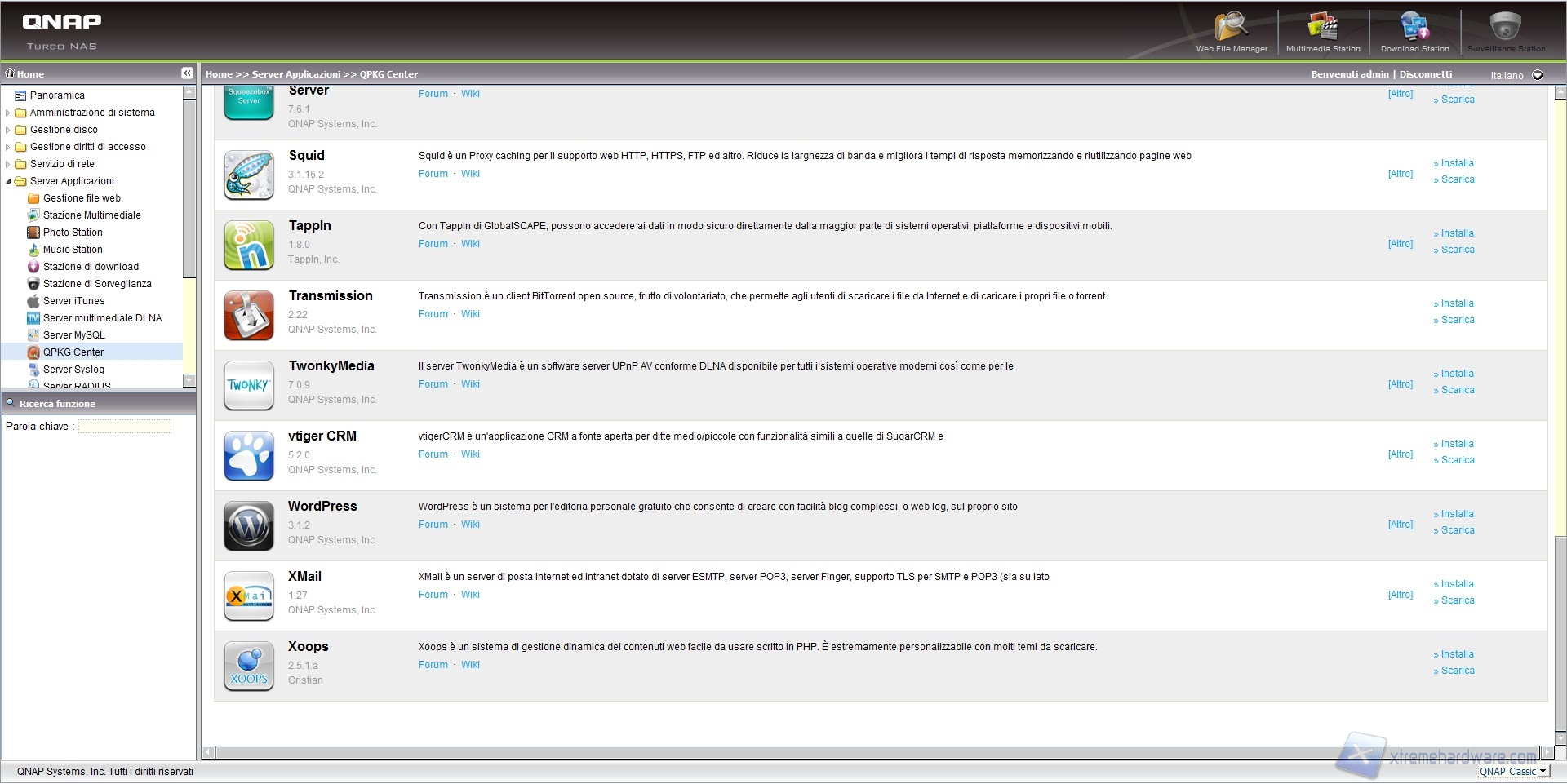
Task: Open the Web File Manager icon
Action: click(x=1231, y=27)
